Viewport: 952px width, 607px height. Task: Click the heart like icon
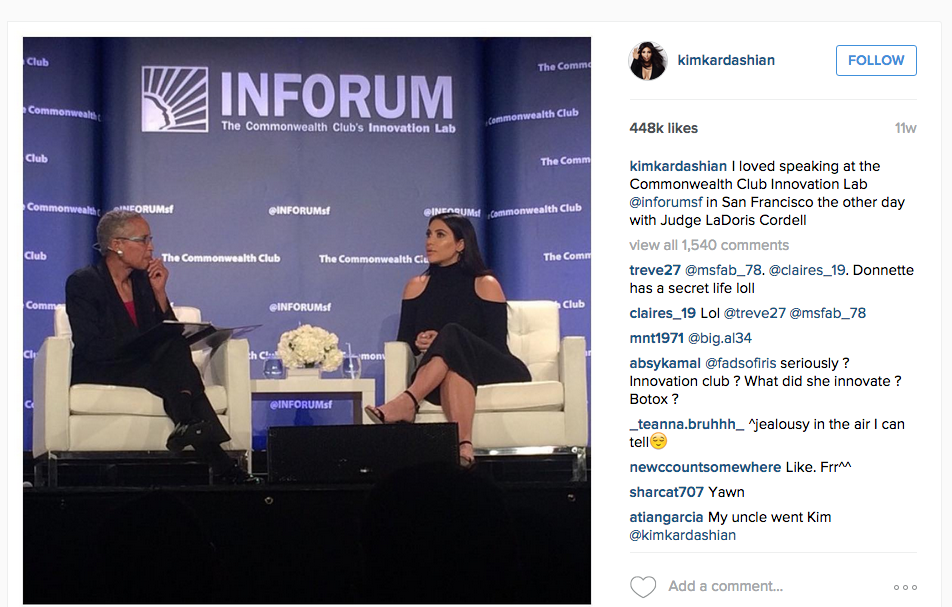point(643,587)
